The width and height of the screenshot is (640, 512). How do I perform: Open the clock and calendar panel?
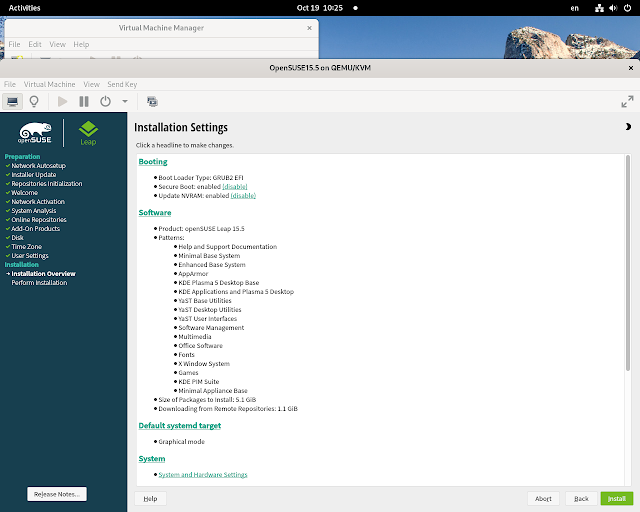click(320, 8)
